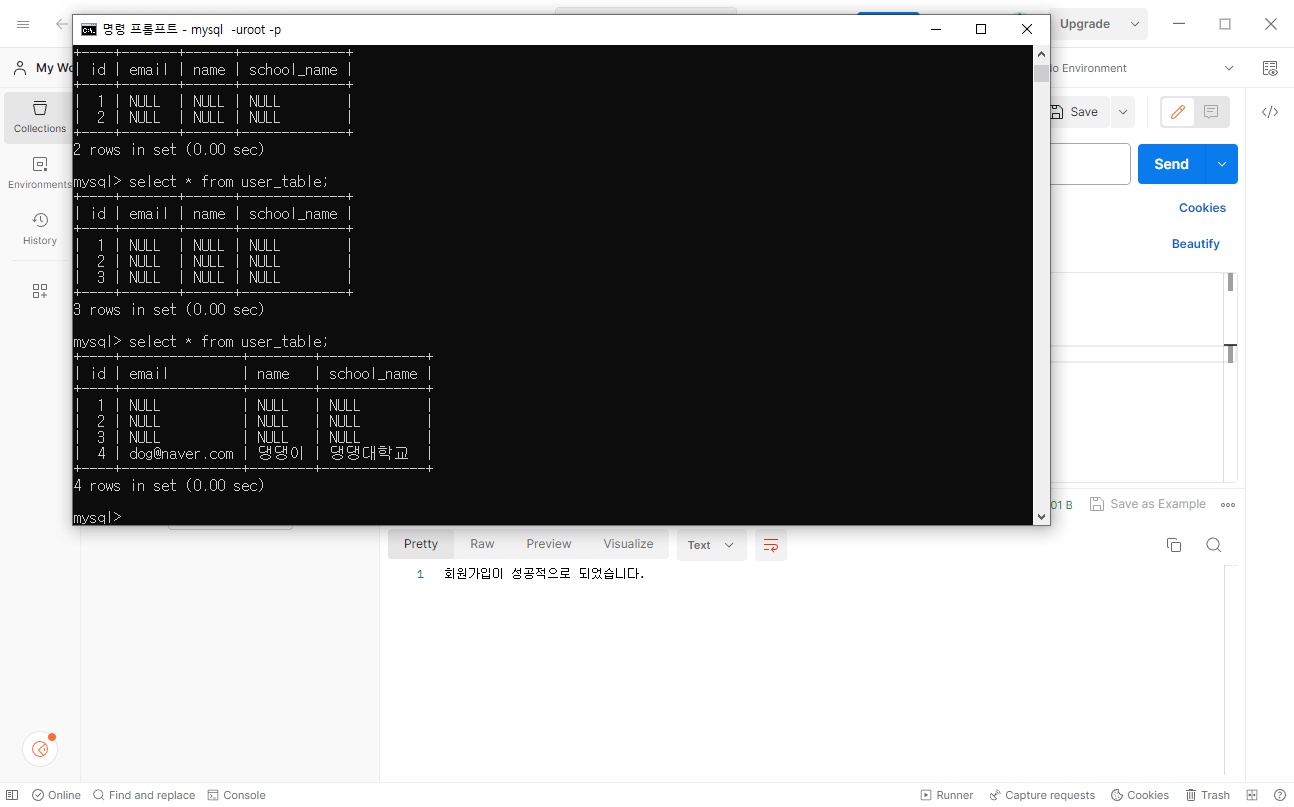Image resolution: width=1294 pixels, height=807 pixels.
Task: Click the command prompt scrollbar up arrow
Action: (x=1041, y=54)
